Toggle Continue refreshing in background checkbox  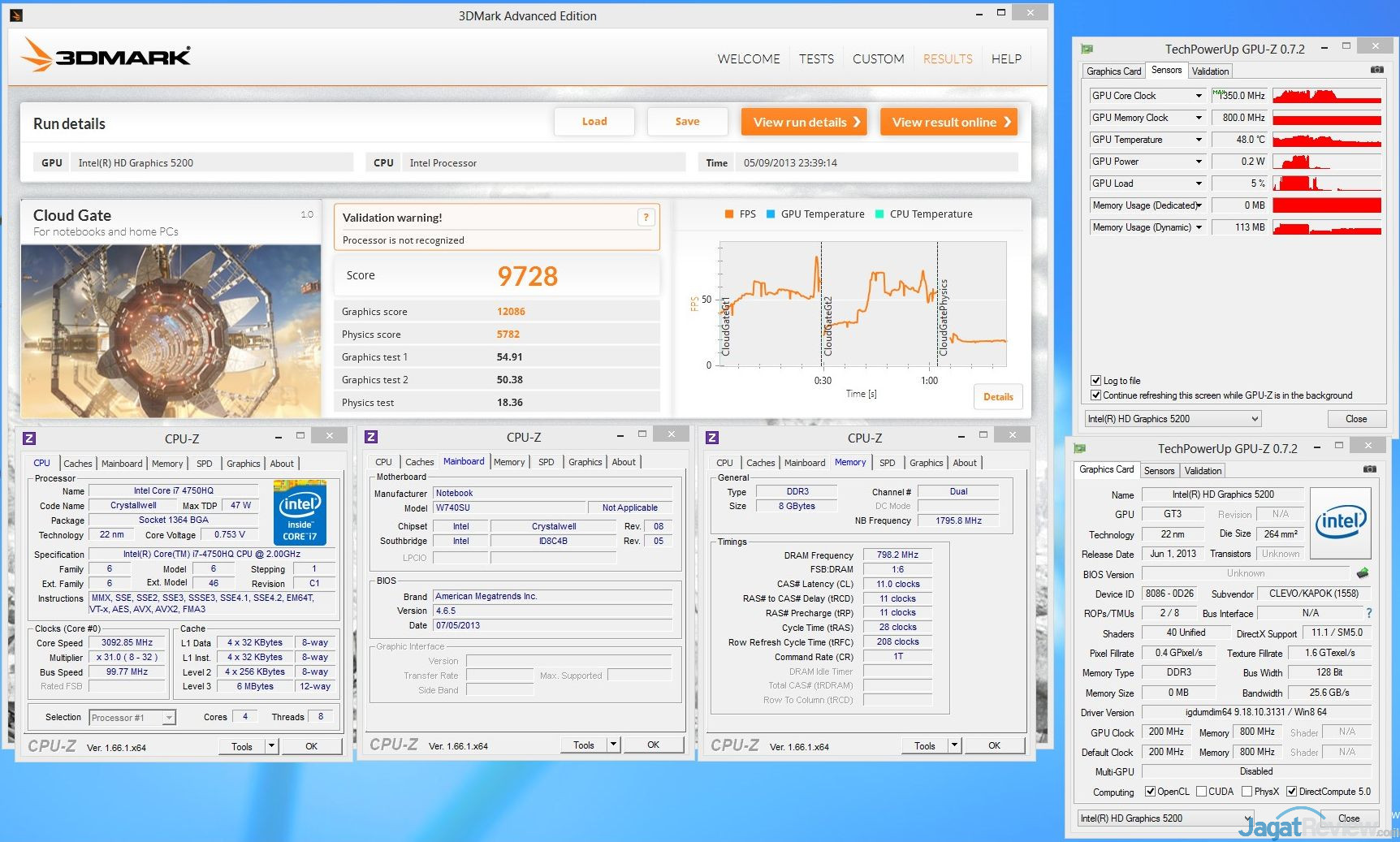point(1095,395)
